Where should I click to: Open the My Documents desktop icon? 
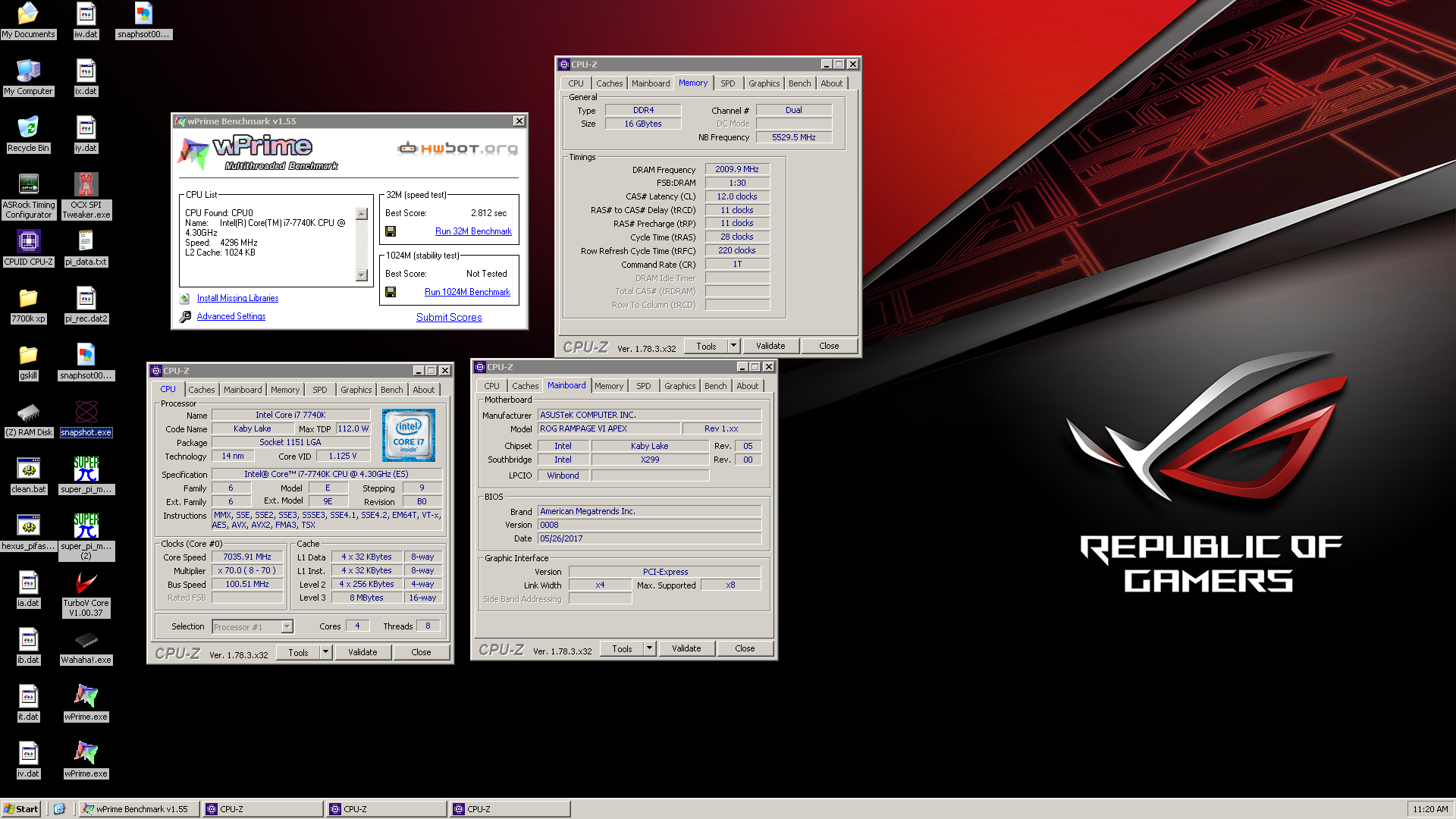(28, 20)
